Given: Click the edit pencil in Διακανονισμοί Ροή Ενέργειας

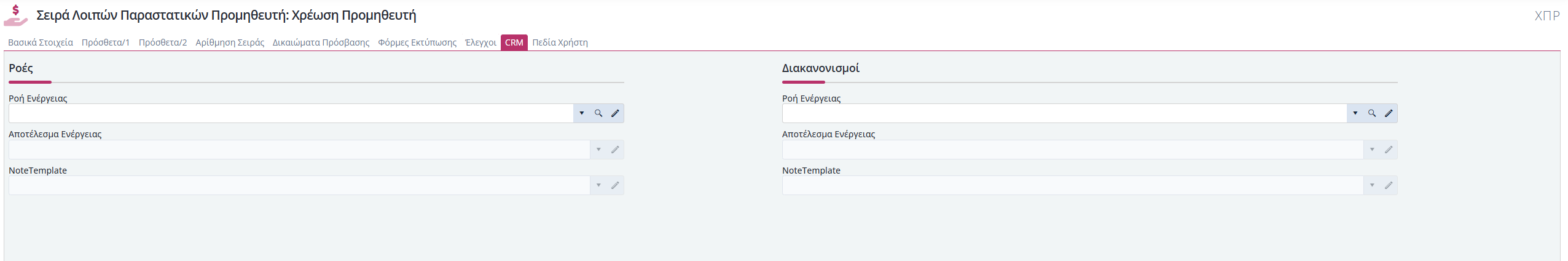Looking at the screenshot, I should [1389, 113].
